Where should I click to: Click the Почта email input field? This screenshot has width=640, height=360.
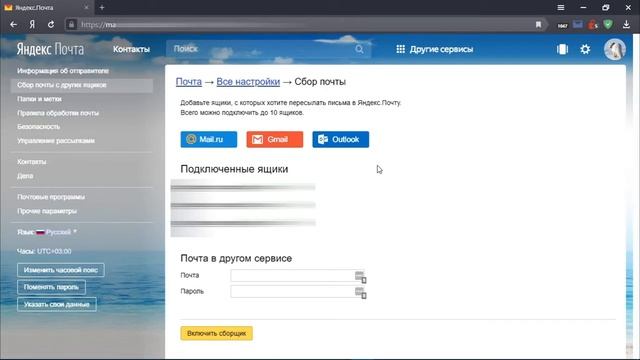pyautogui.click(x=298, y=276)
